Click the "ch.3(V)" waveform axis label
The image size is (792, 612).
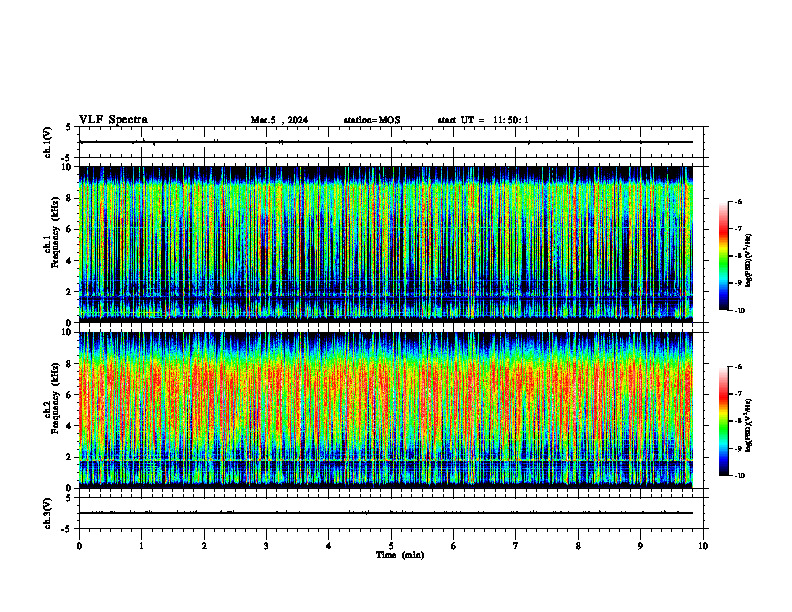47,514
